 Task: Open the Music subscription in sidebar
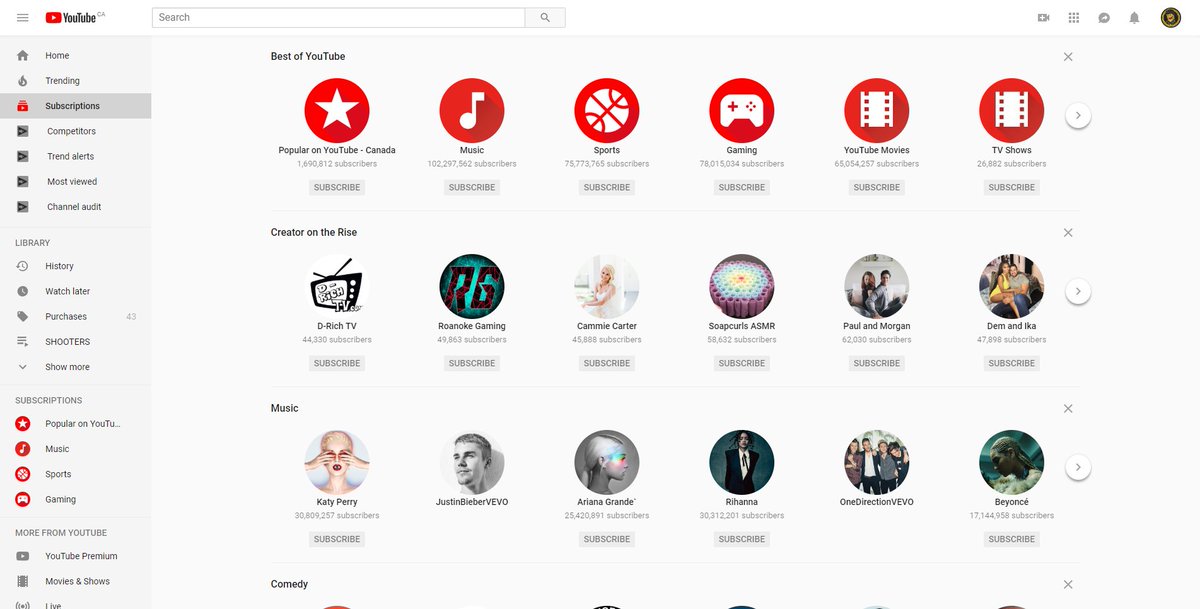[76, 449]
